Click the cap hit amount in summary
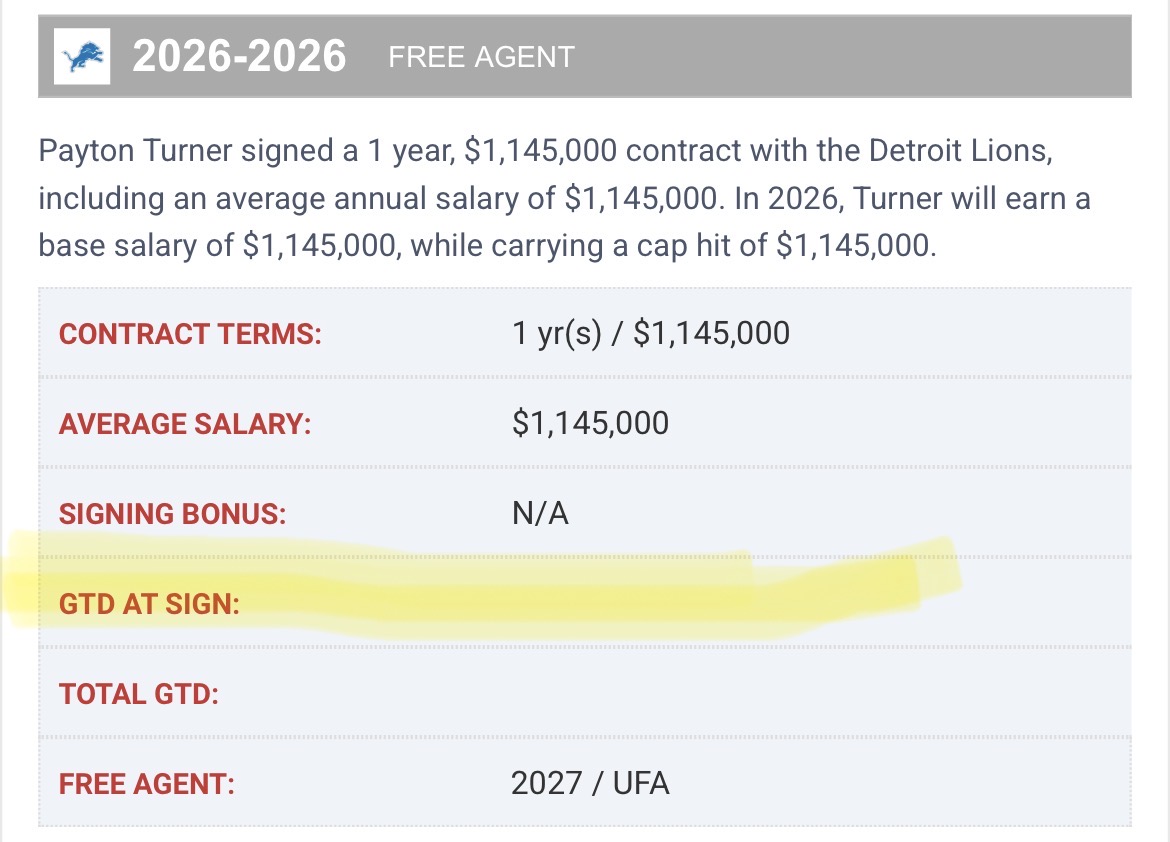This screenshot has width=1170, height=842. (x=855, y=246)
